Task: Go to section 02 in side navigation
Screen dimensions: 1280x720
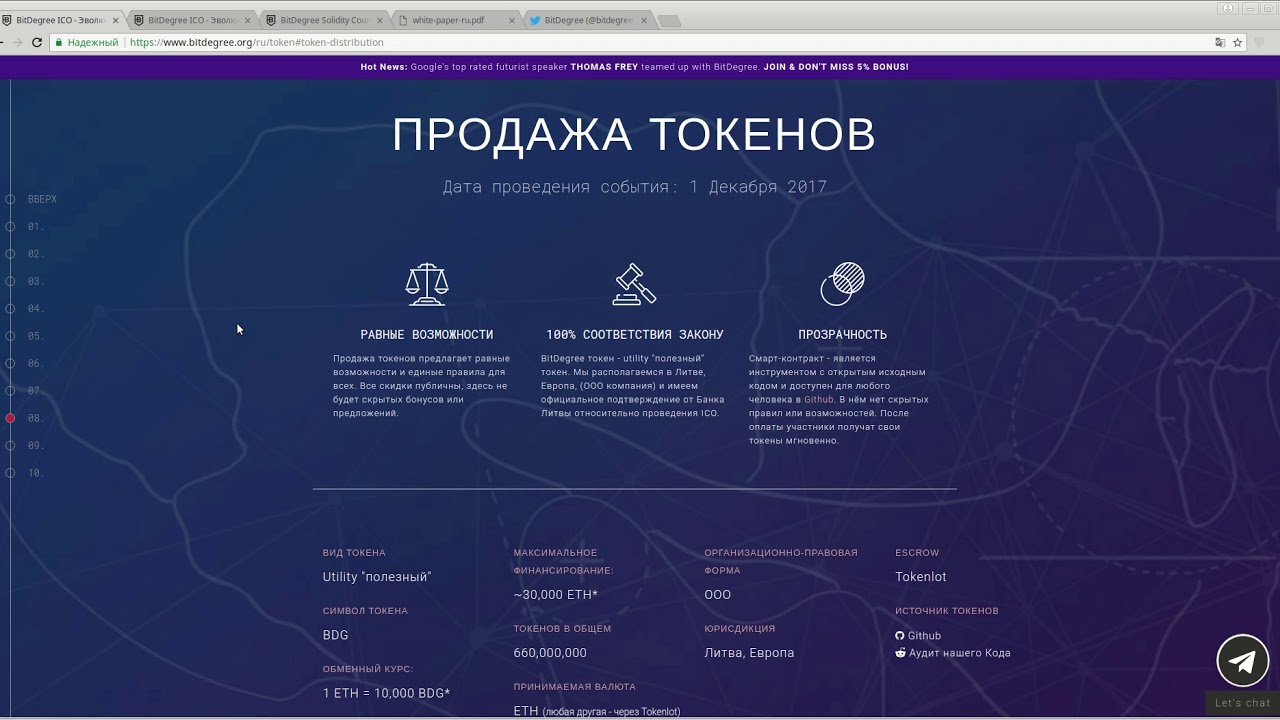Action: 35,254
